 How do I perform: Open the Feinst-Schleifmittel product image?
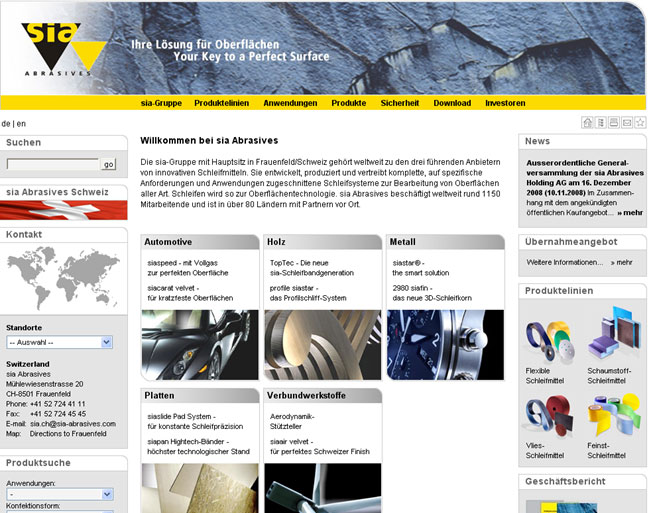(x=614, y=415)
